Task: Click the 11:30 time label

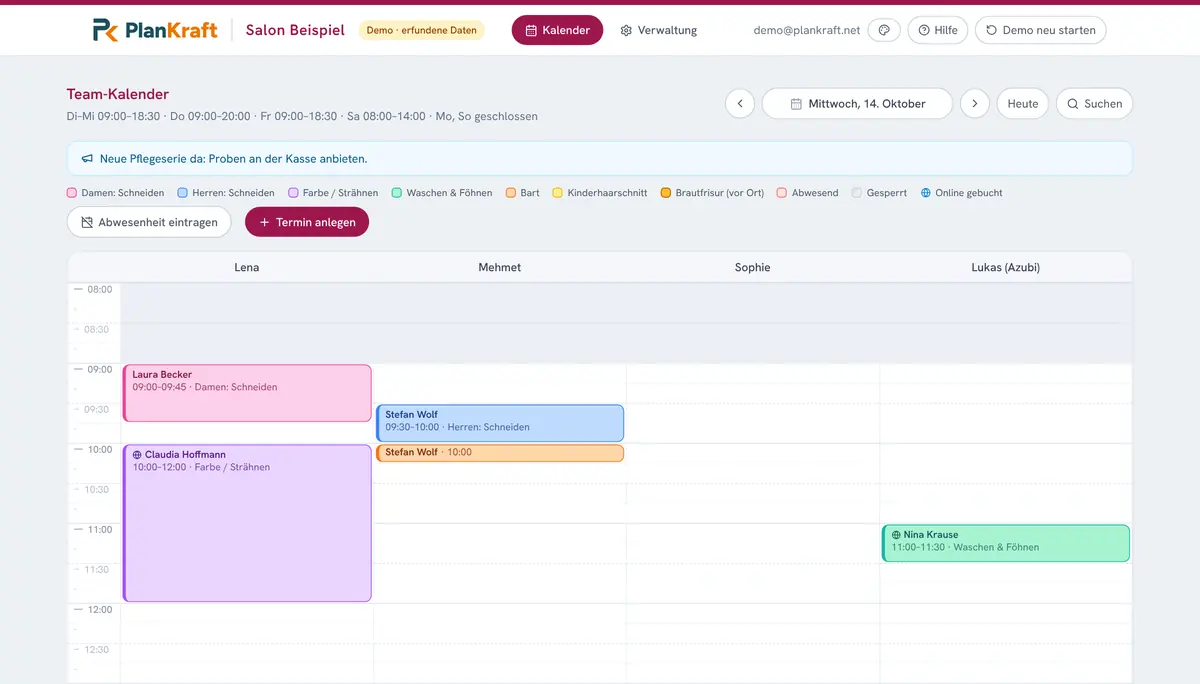Action: coord(97,569)
